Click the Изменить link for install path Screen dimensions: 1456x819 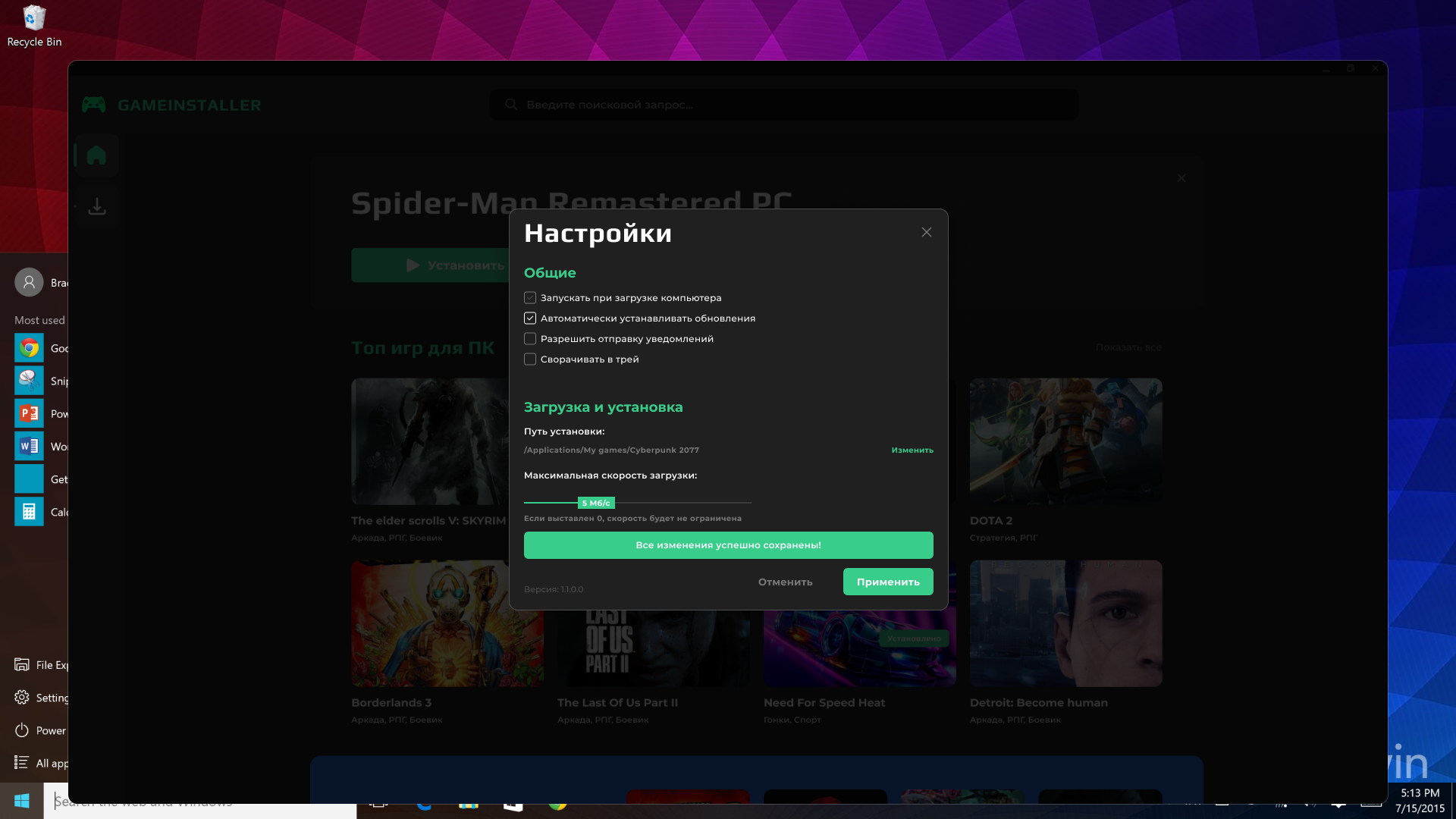[912, 450]
